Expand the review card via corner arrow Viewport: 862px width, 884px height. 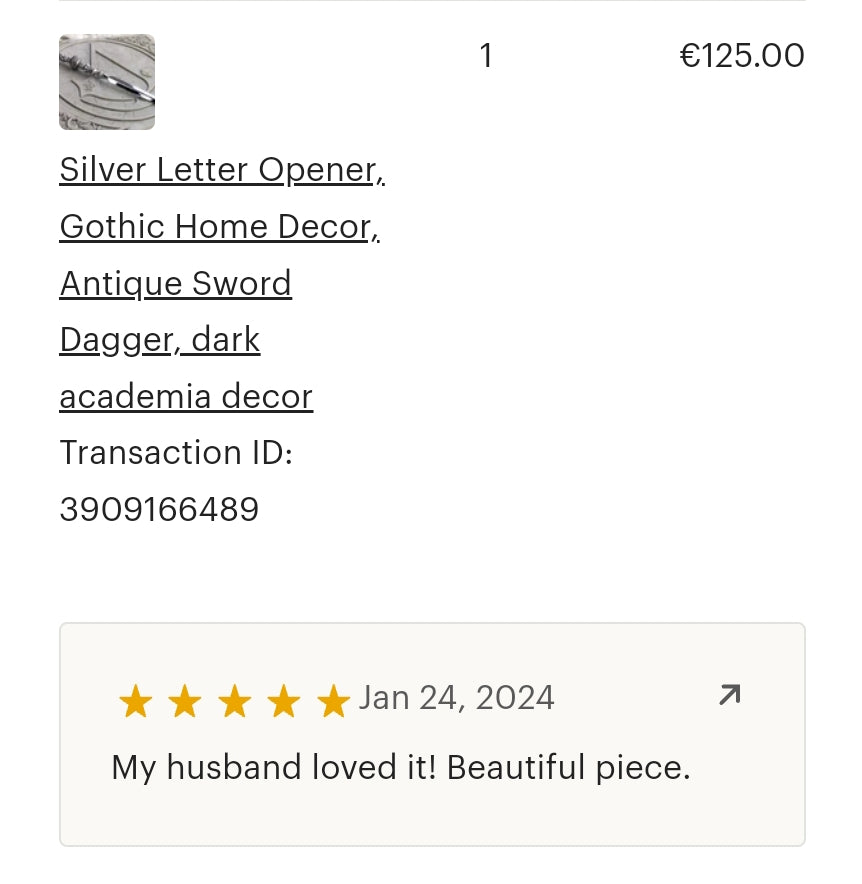click(729, 695)
